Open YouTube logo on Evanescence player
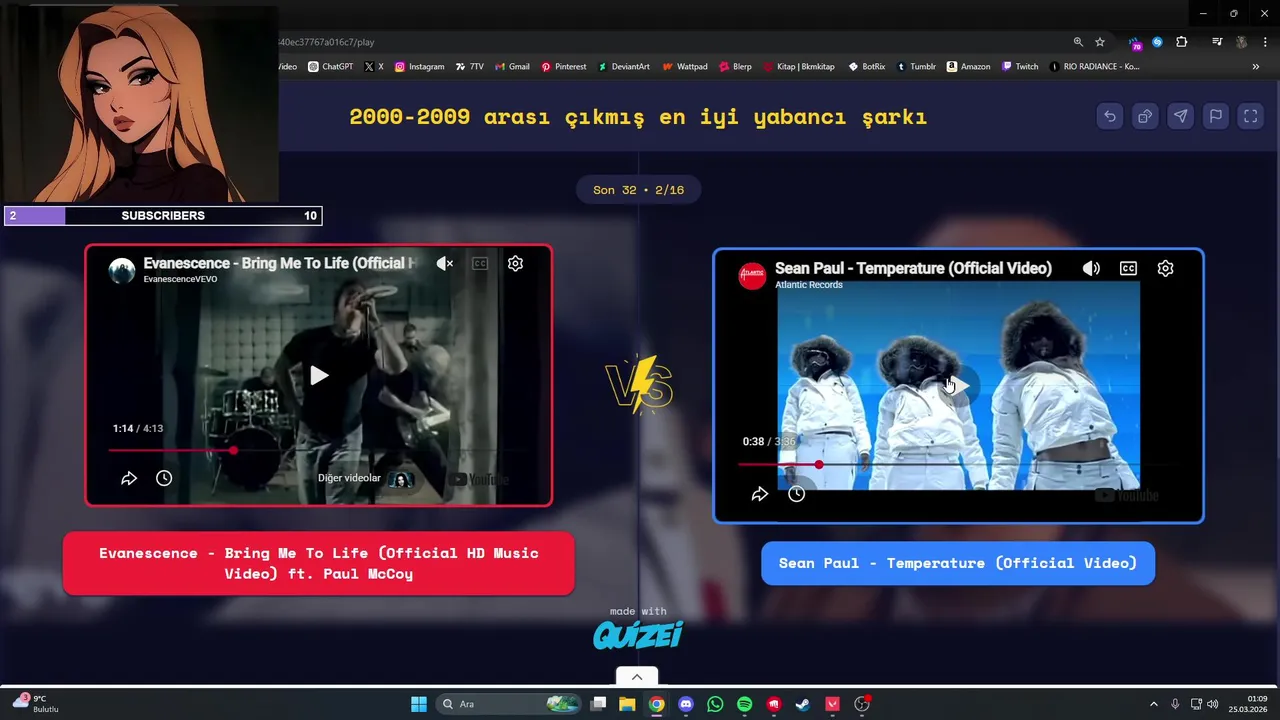Viewport: 1280px width, 720px height. tap(479, 480)
